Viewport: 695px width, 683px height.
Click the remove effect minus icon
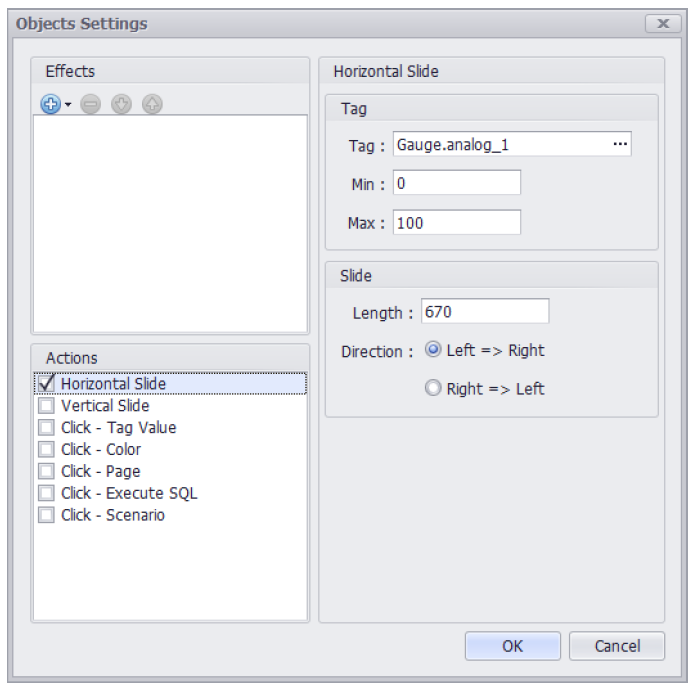[90, 104]
